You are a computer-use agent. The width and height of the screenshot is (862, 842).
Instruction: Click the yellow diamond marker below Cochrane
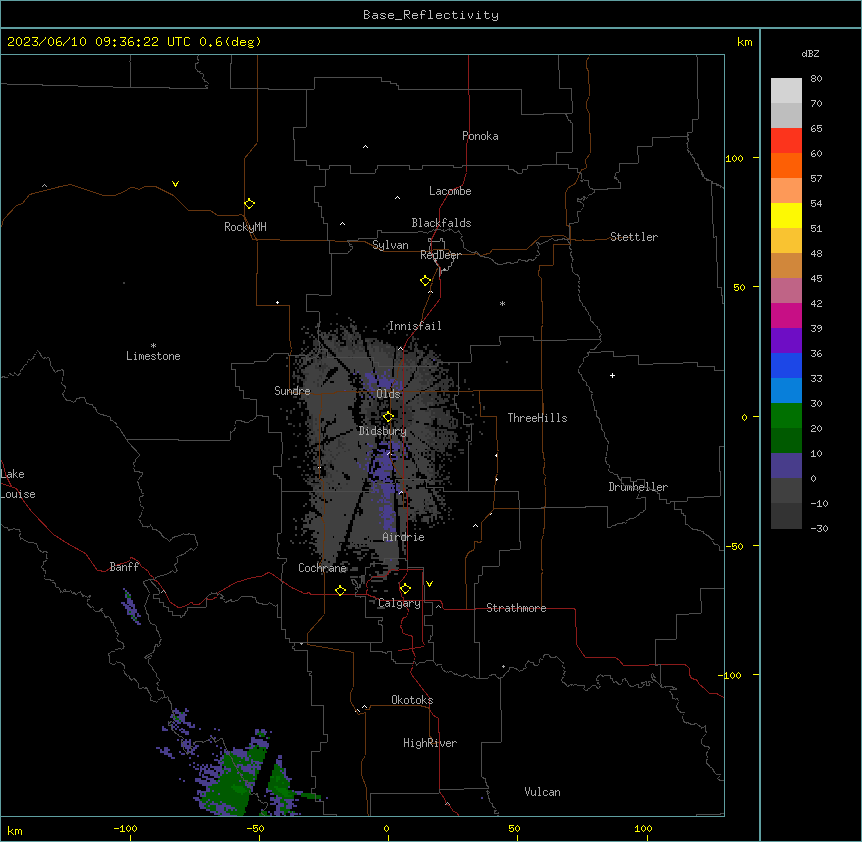tap(340, 590)
